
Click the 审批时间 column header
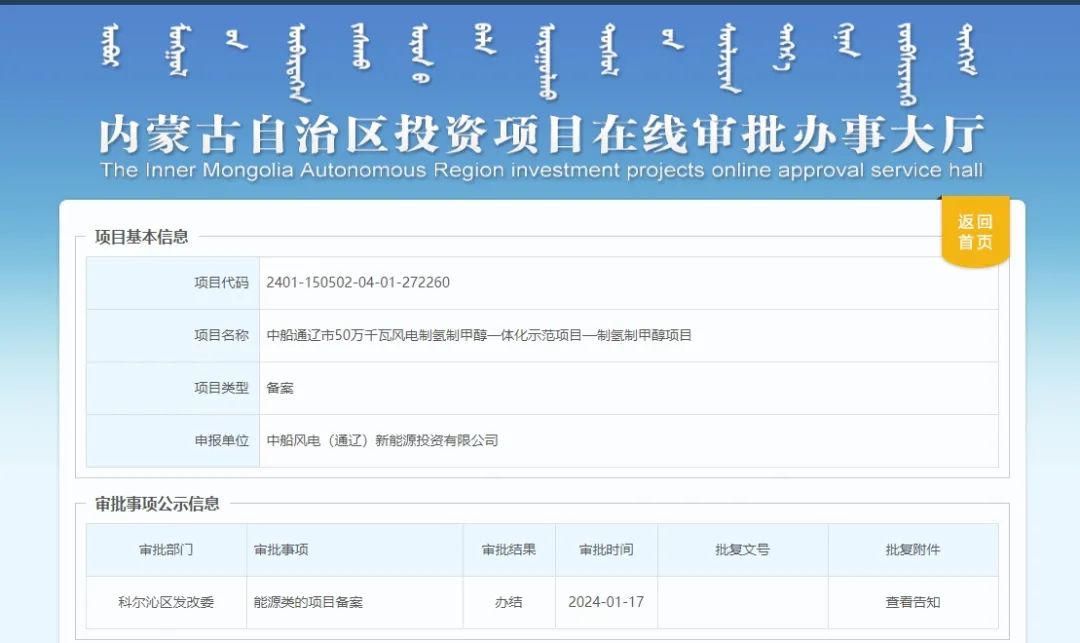click(x=606, y=550)
